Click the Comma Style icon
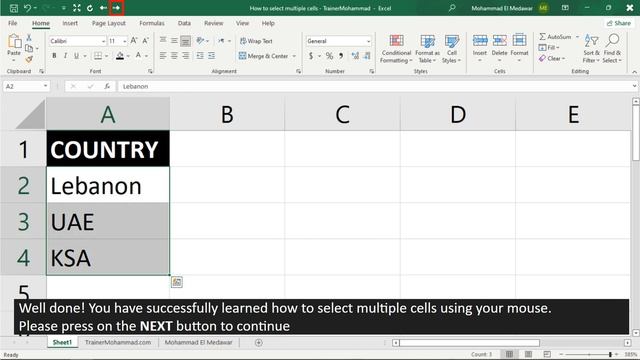This screenshot has height=360, width=640. pyautogui.click(x=341, y=56)
